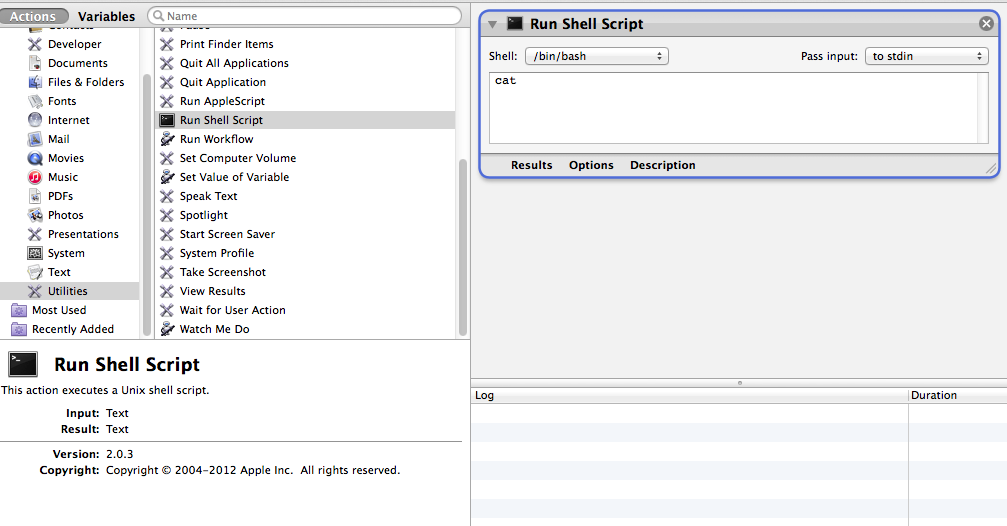1007x526 pixels.
Task: Switch to the Variables tab
Action: click(x=107, y=16)
